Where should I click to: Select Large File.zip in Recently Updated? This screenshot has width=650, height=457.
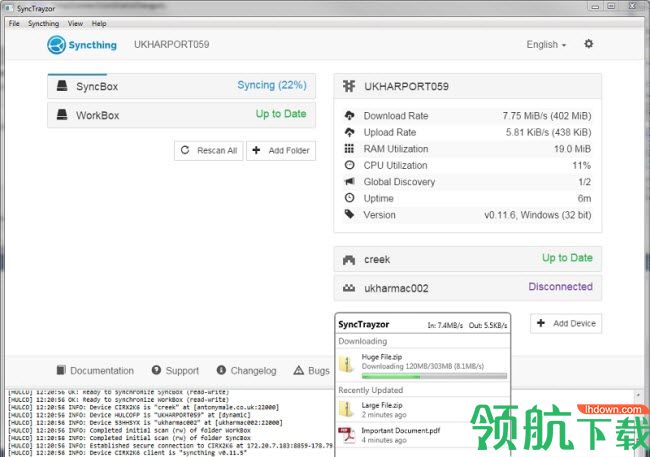pos(422,410)
